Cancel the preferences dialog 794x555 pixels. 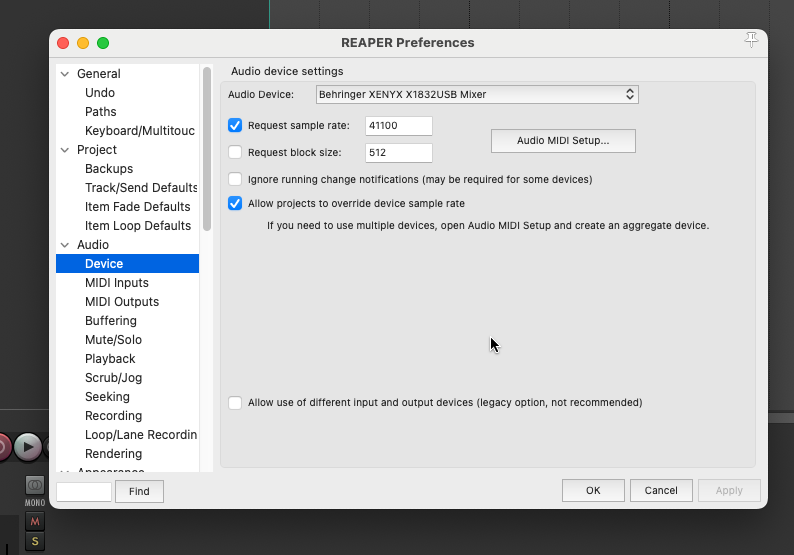tap(661, 490)
